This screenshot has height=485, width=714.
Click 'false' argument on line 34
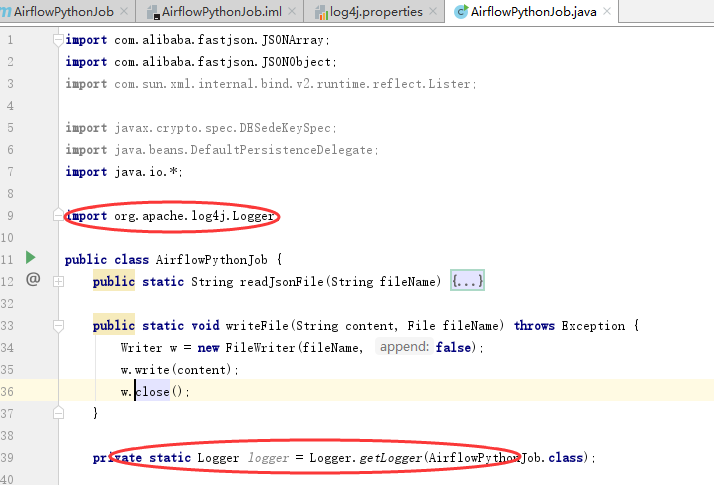(x=453, y=347)
